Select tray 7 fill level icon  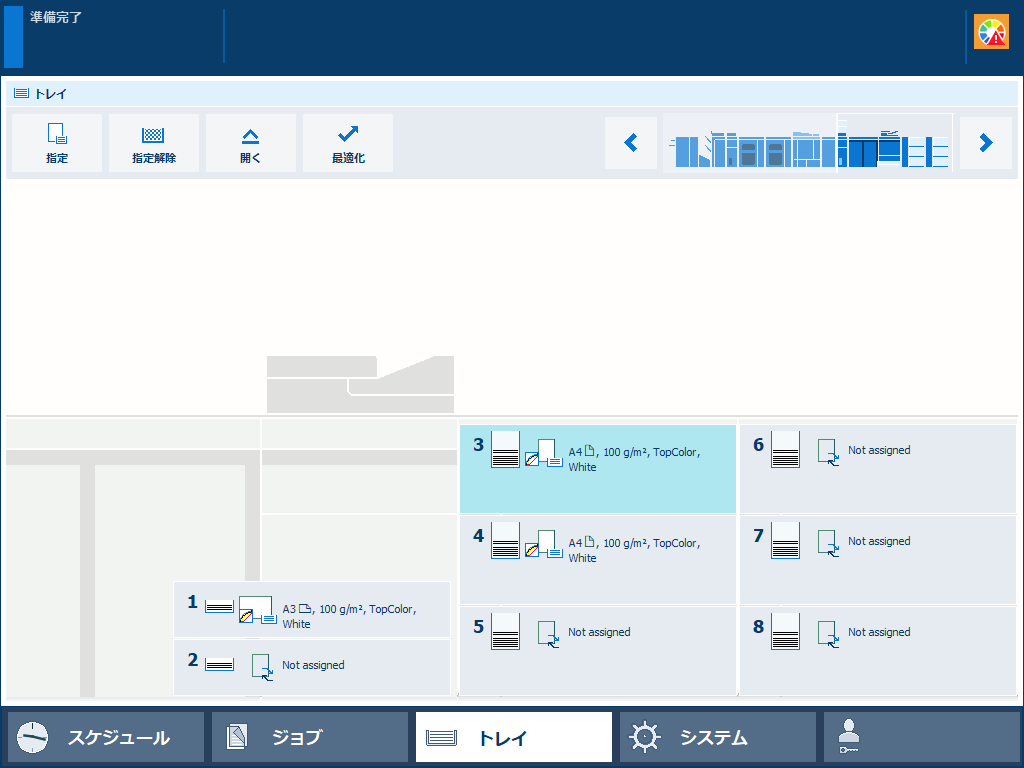[785, 541]
